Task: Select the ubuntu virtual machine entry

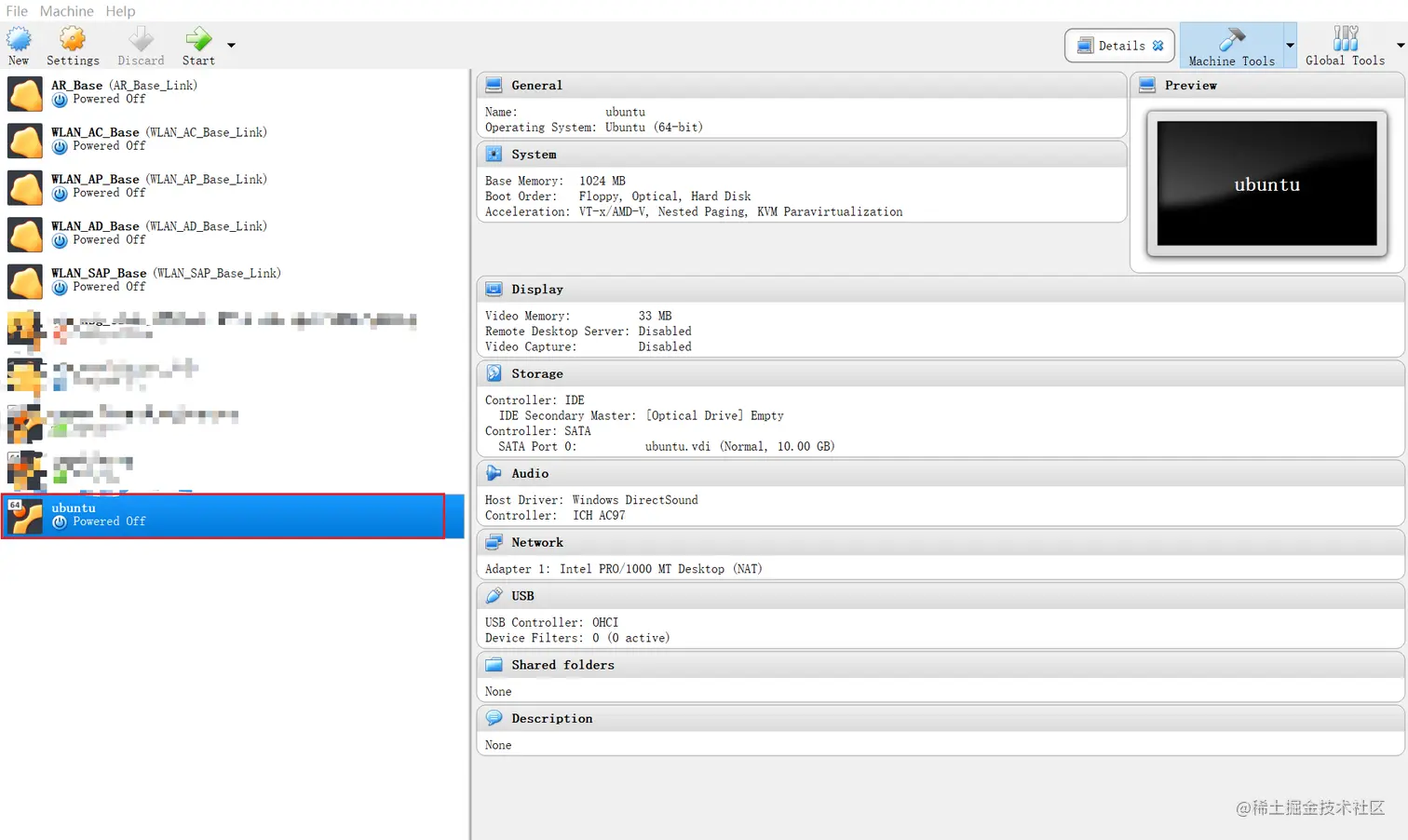Action: tap(233, 515)
